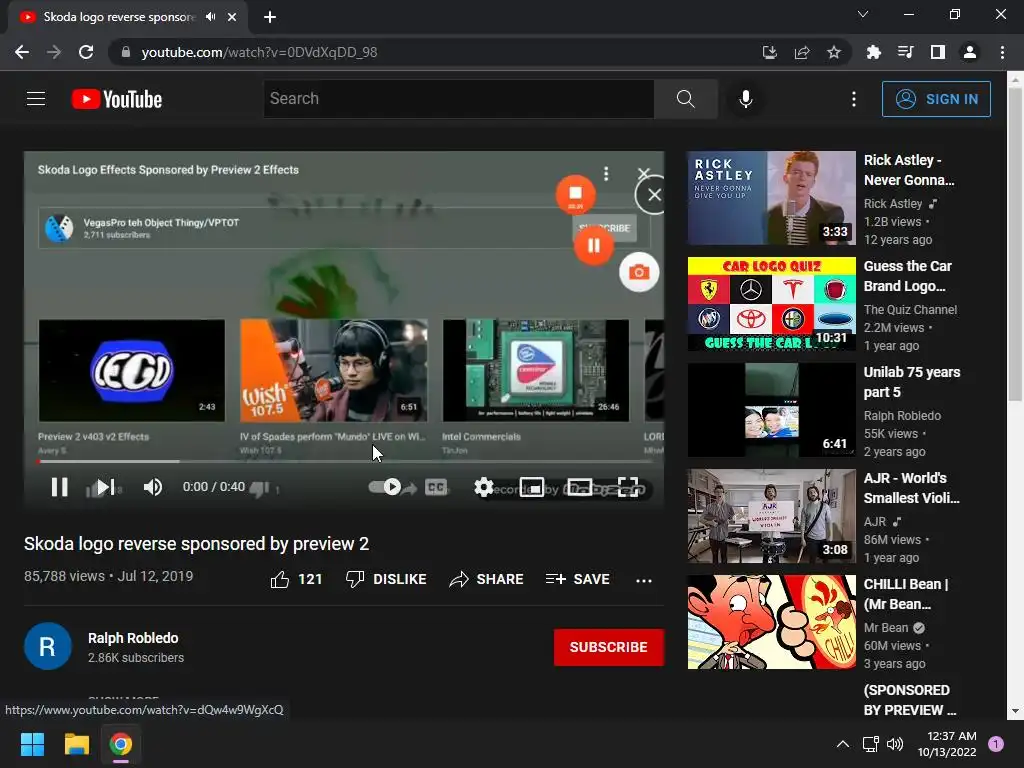Open the SHARE dialog
This screenshot has width=1024, height=768.
point(487,579)
